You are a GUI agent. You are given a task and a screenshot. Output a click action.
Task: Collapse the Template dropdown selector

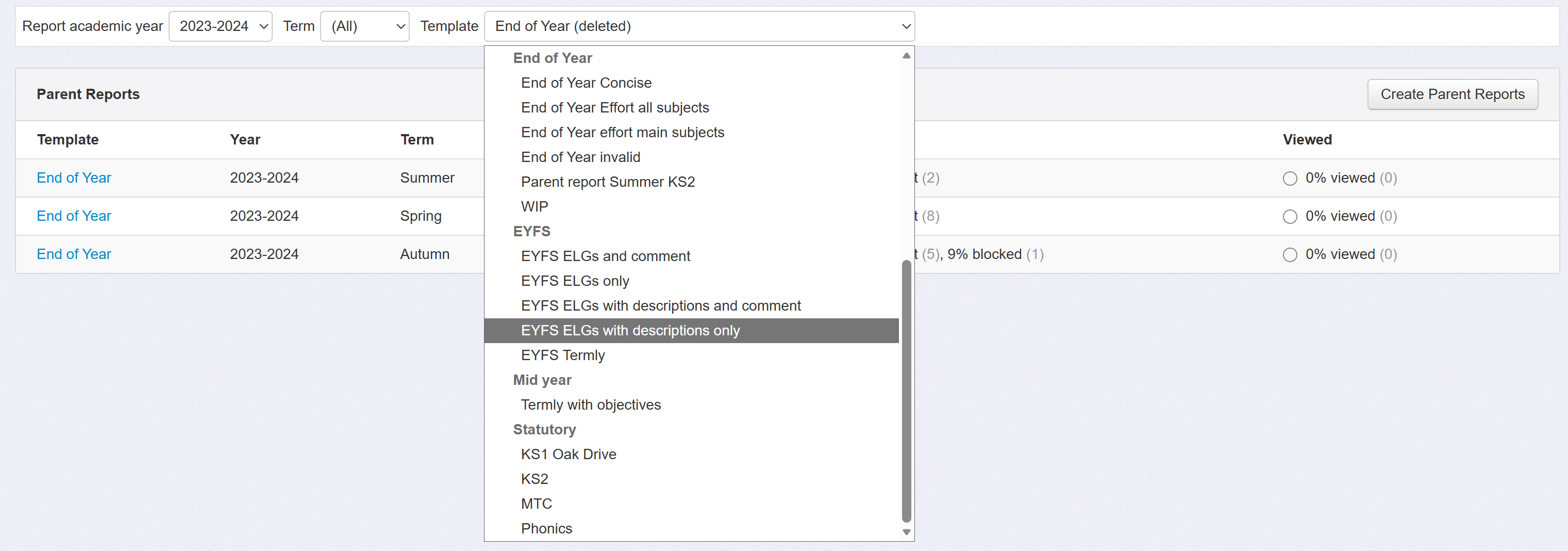(699, 26)
